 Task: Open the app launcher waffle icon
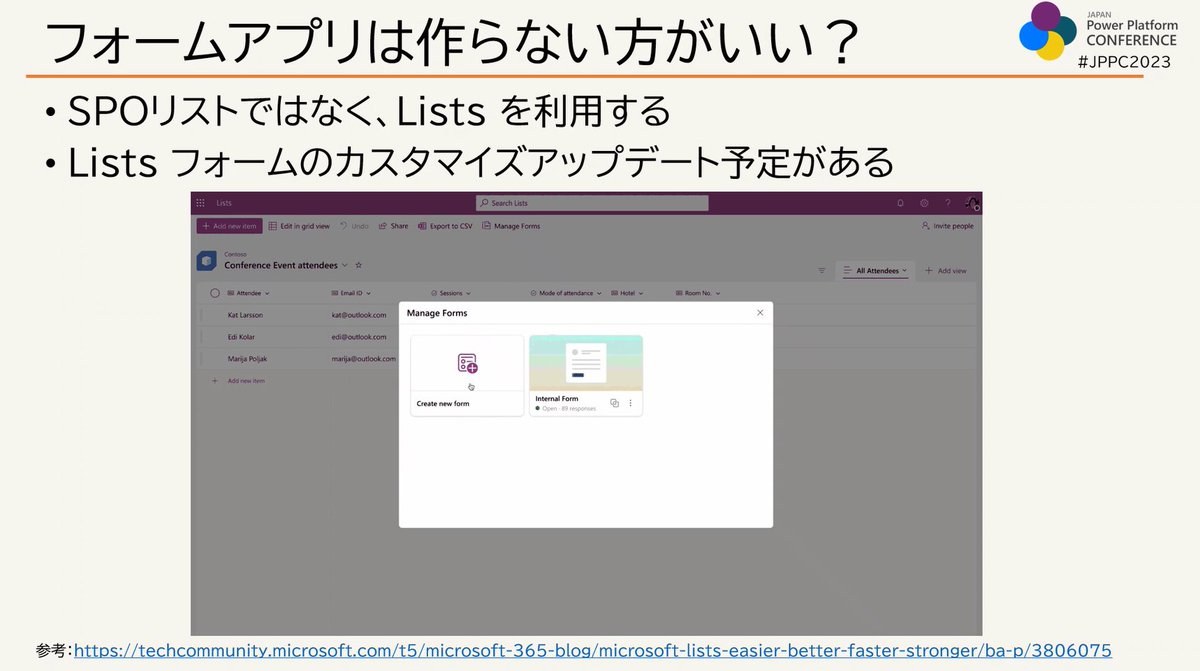click(x=201, y=203)
